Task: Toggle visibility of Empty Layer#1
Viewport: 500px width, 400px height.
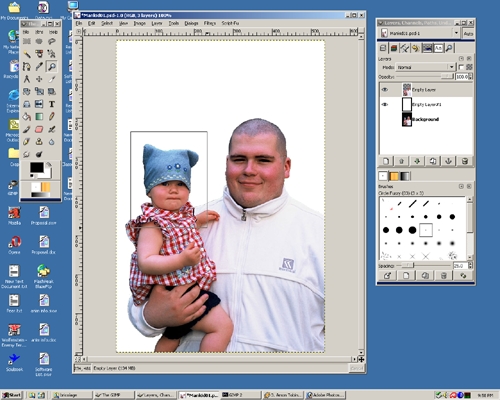Action: click(x=385, y=104)
